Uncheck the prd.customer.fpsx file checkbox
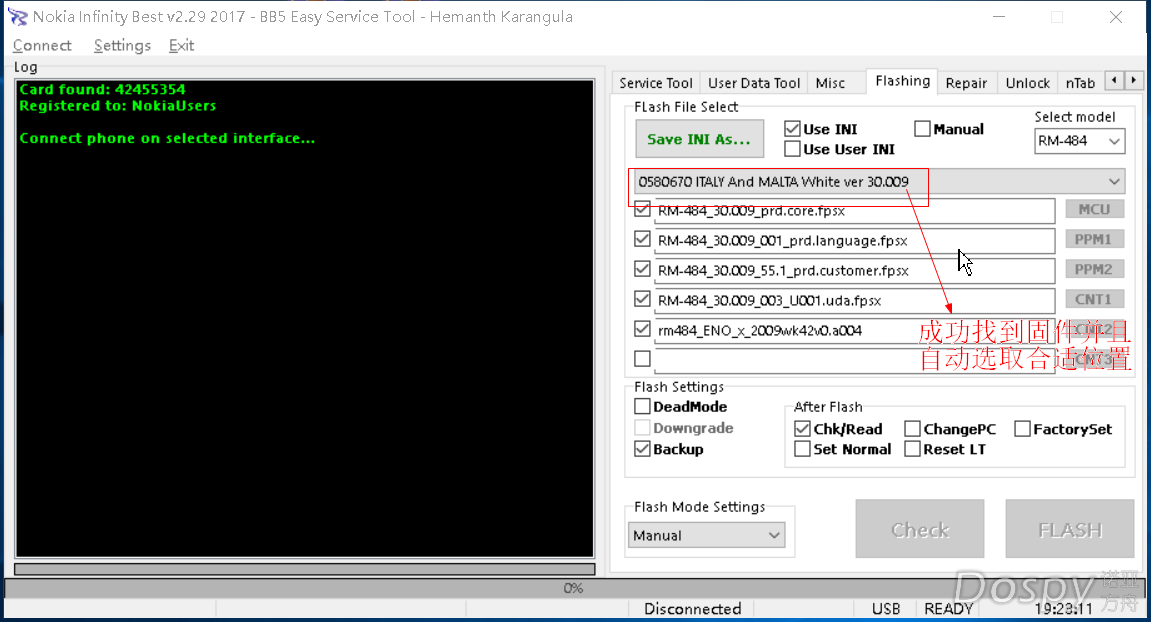This screenshot has width=1151, height=622. (642, 270)
